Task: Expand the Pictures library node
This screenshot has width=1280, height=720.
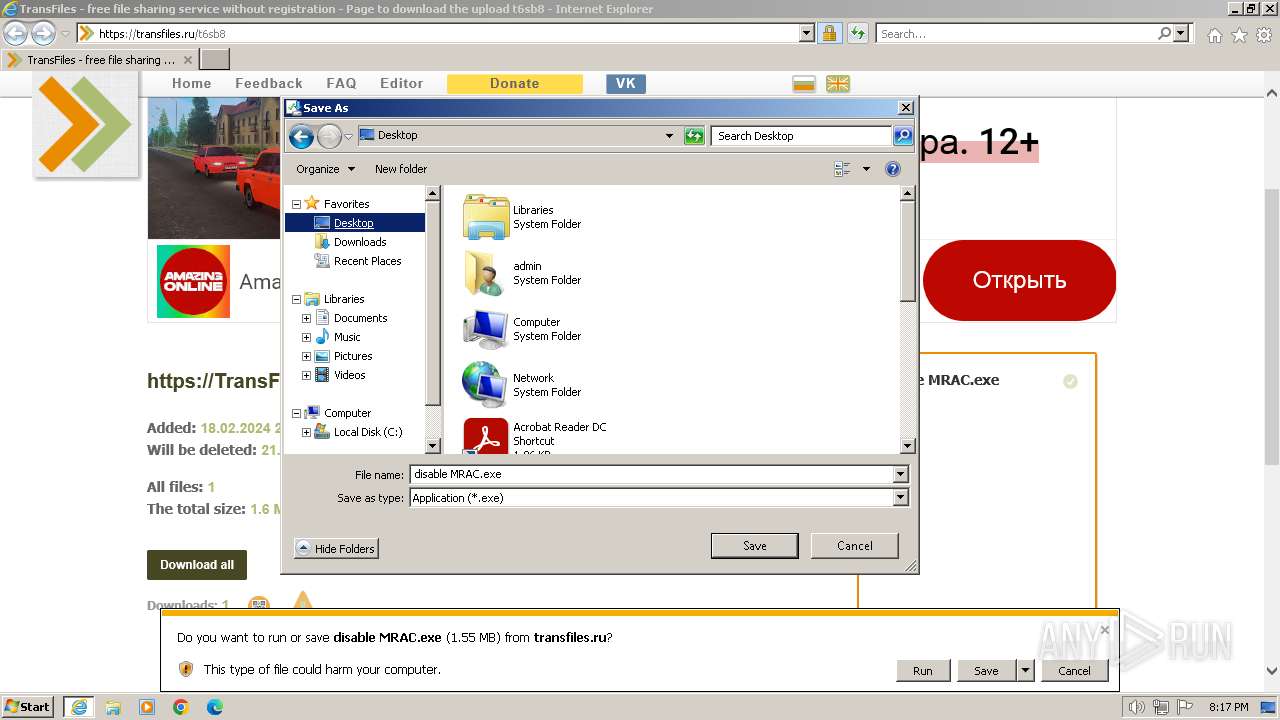Action: 306,356
